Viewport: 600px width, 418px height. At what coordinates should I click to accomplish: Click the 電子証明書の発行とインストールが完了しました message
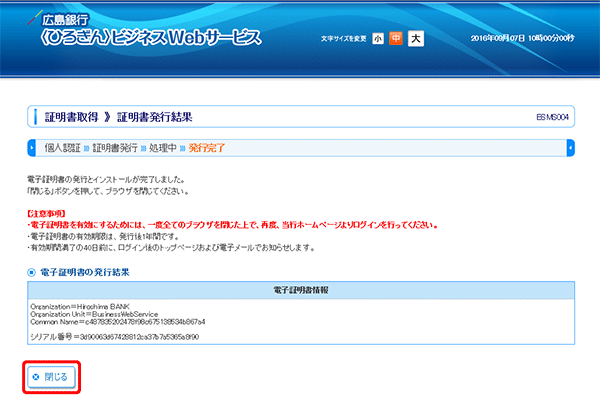tap(106, 180)
